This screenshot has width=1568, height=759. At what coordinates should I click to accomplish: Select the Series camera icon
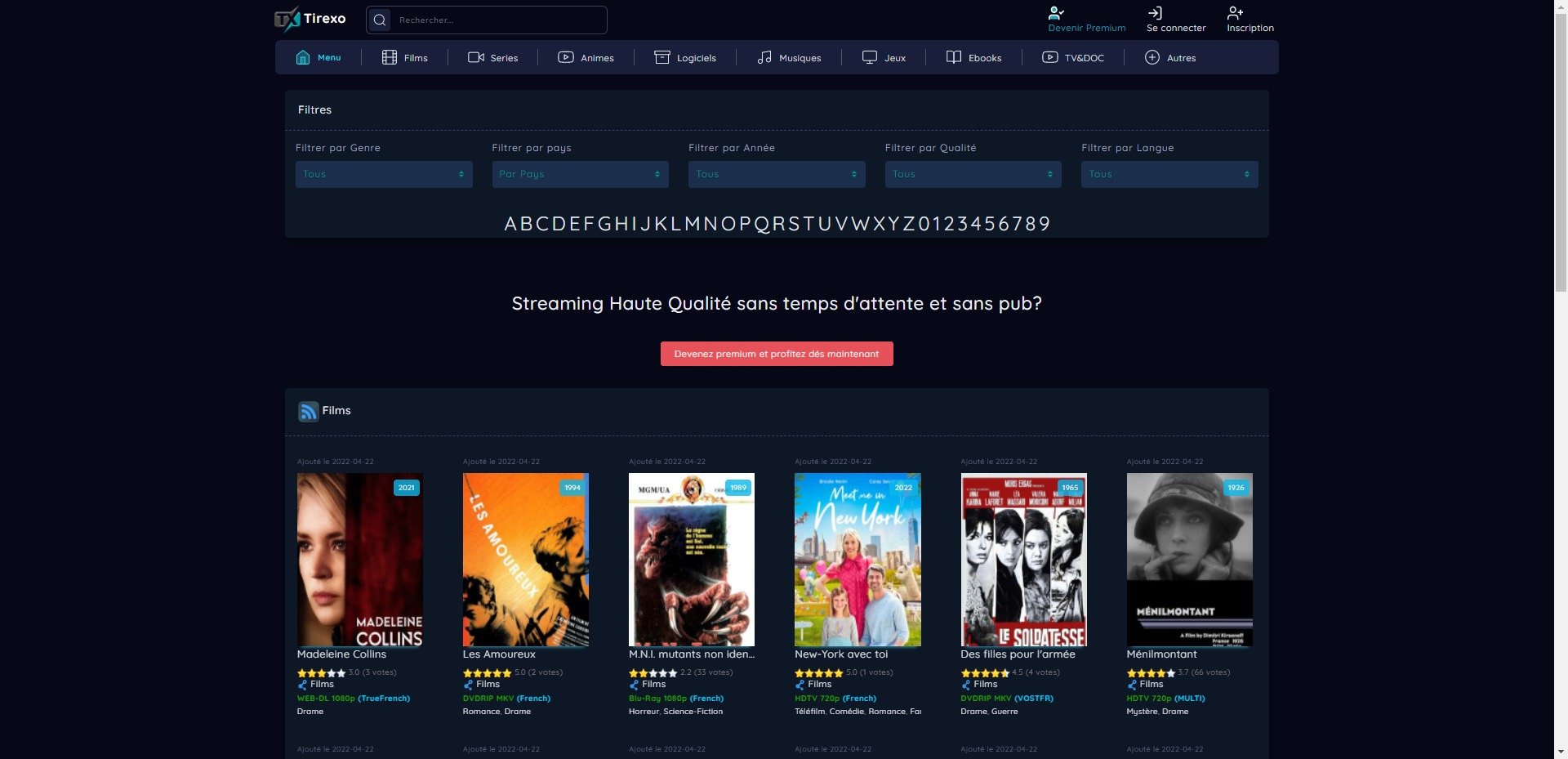click(x=476, y=57)
